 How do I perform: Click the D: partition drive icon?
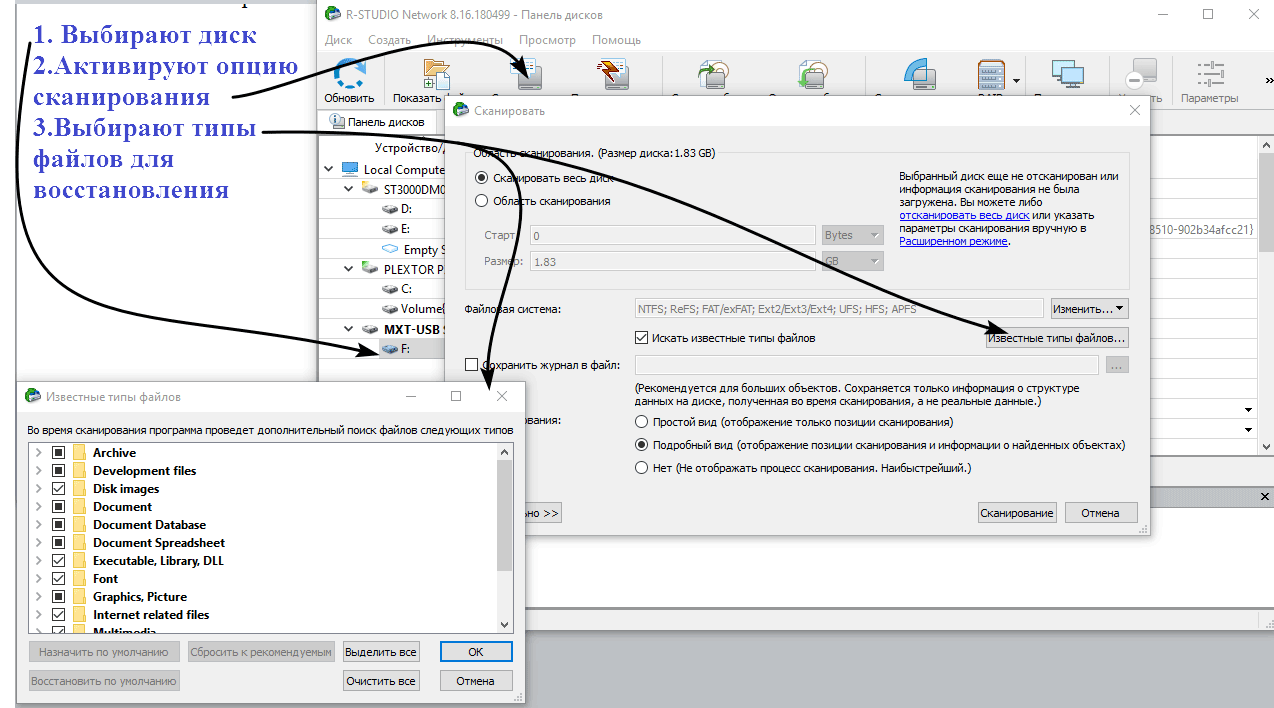point(390,209)
